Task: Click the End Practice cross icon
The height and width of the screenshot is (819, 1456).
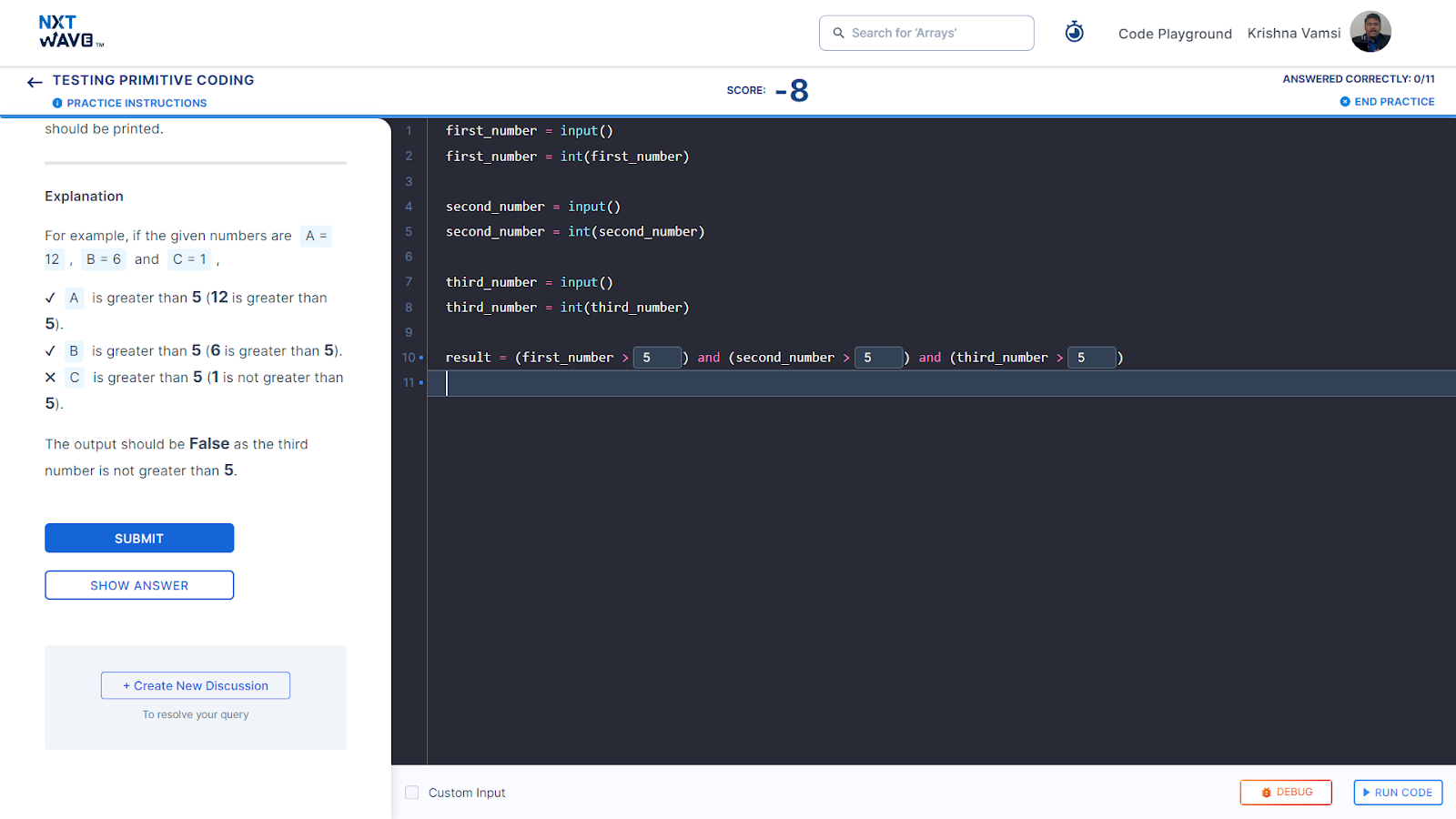Action: pos(1345,102)
